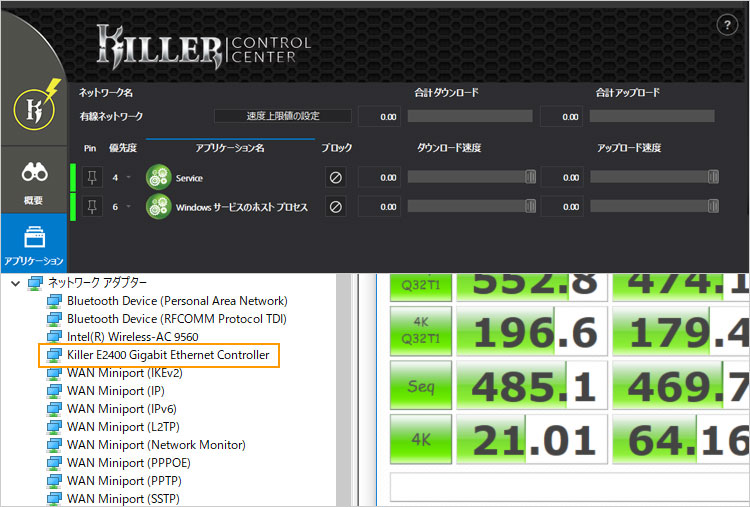Image resolution: width=750 pixels, height=507 pixels.
Task: Click the Service upload speed value field
Action: click(562, 178)
